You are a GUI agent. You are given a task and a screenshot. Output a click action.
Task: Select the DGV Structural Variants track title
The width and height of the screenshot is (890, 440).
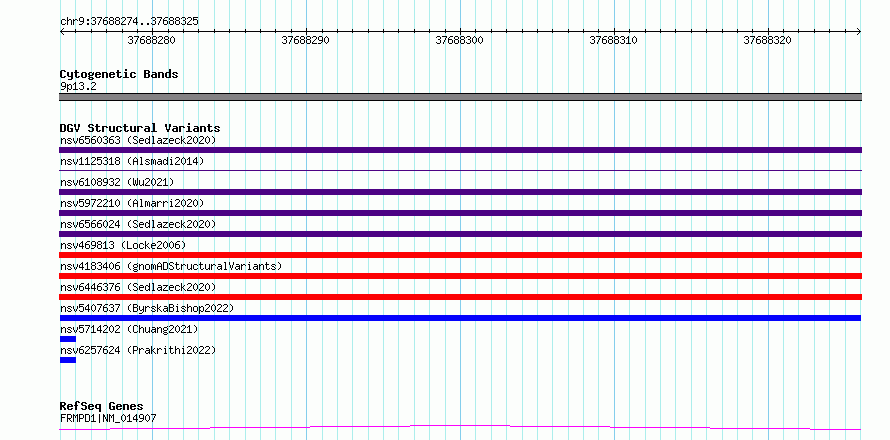(140, 128)
